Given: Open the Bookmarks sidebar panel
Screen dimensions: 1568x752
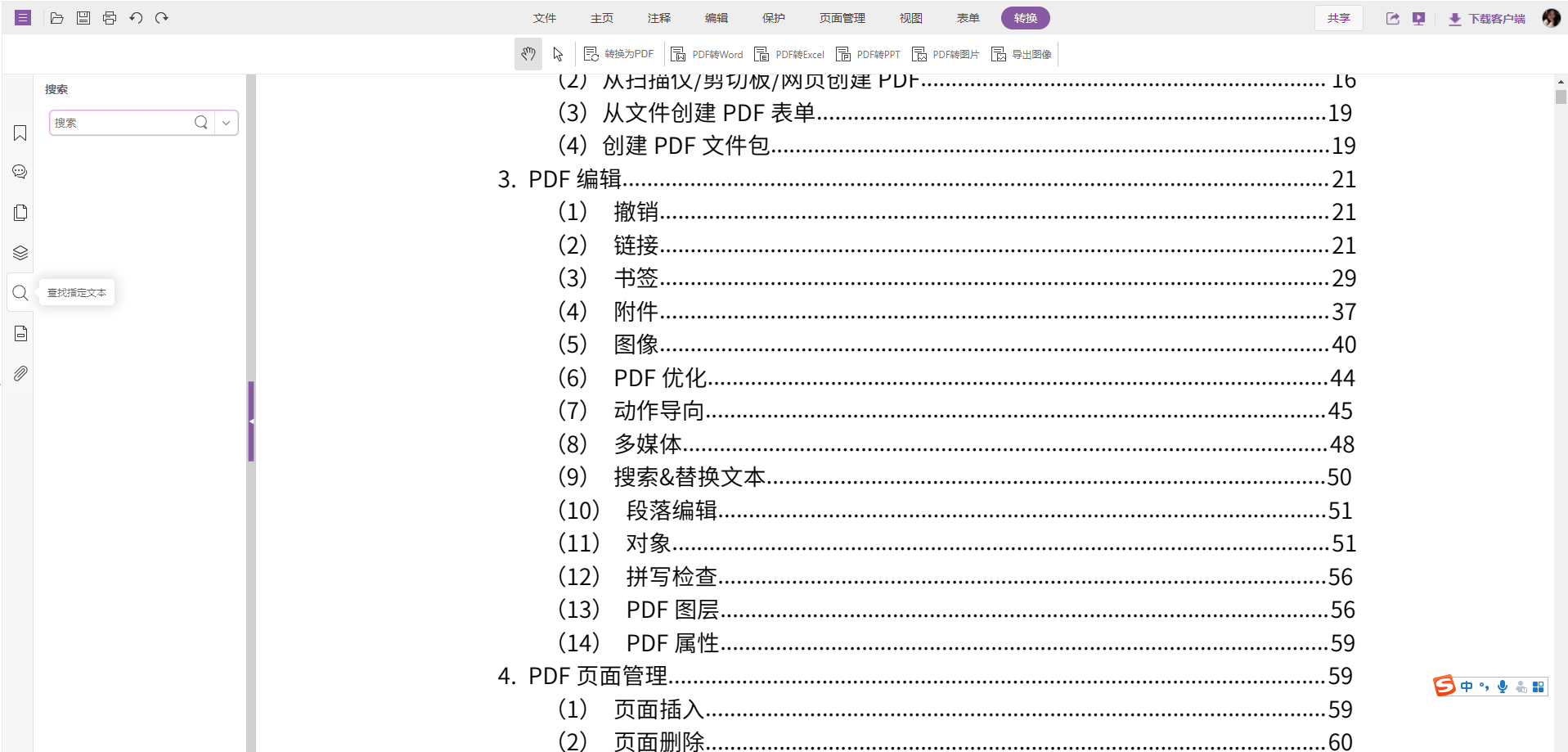Looking at the screenshot, I should click(20, 133).
